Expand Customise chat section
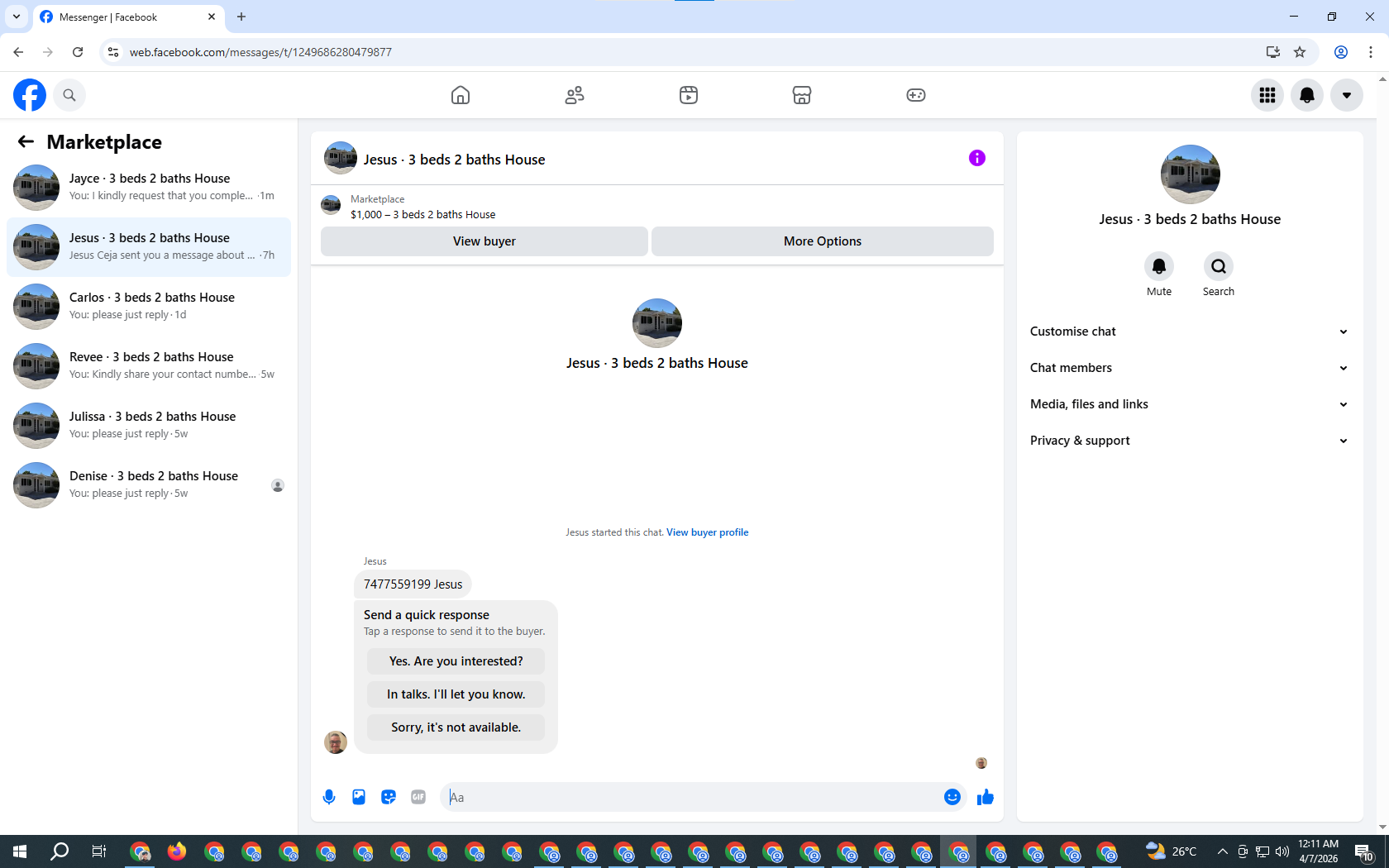This screenshot has width=1389, height=868. pyautogui.click(x=1190, y=331)
